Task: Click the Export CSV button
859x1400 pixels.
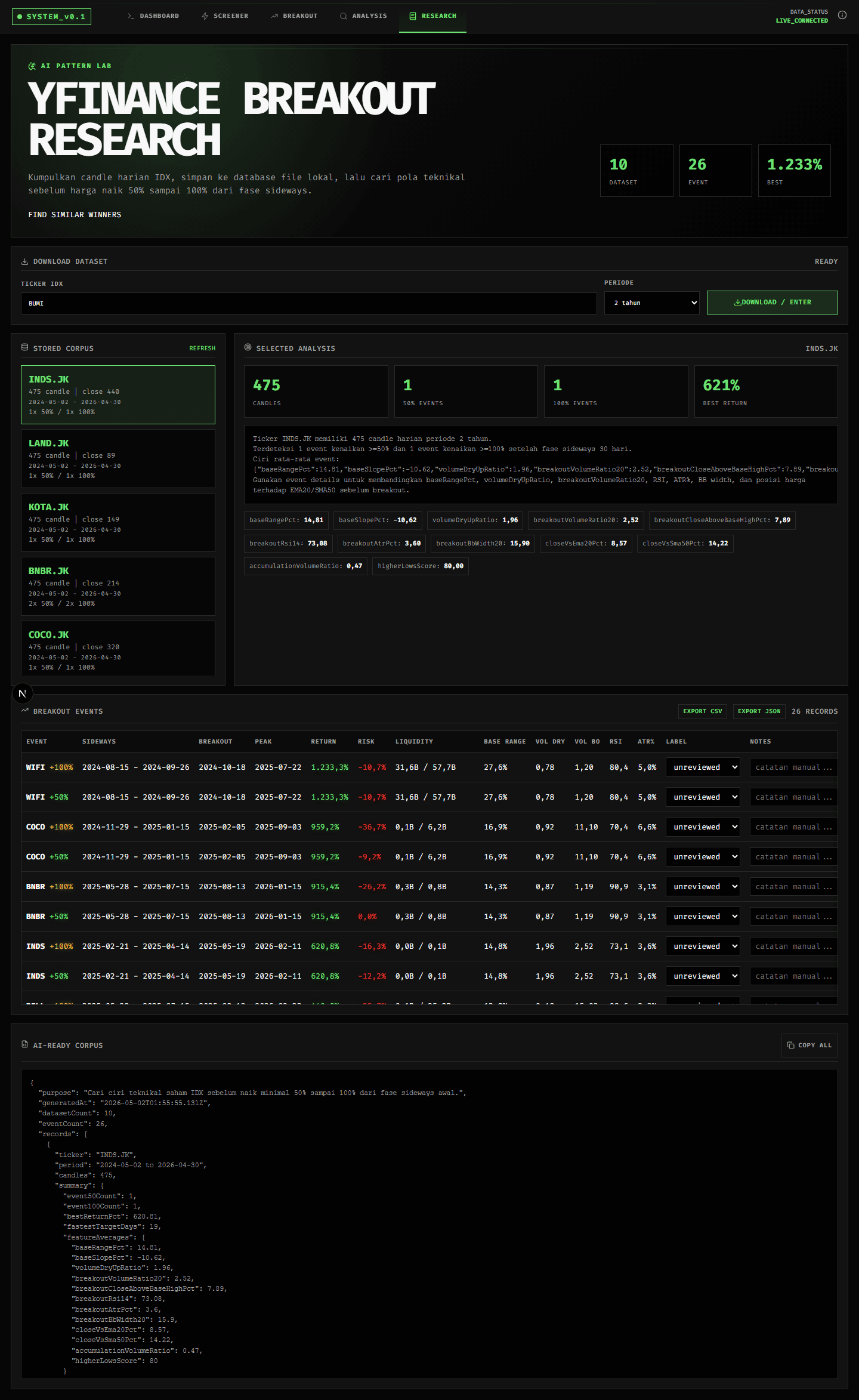Action: [702, 711]
